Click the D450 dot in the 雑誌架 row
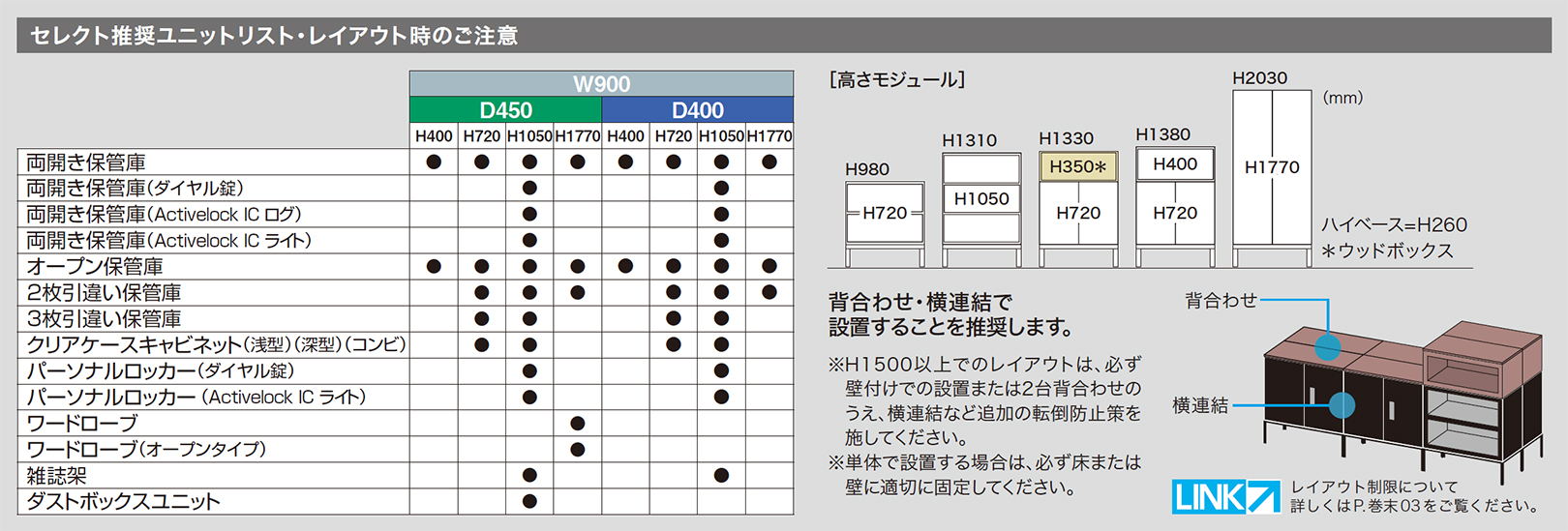The height and width of the screenshot is (531, 1568). (529, 475)
